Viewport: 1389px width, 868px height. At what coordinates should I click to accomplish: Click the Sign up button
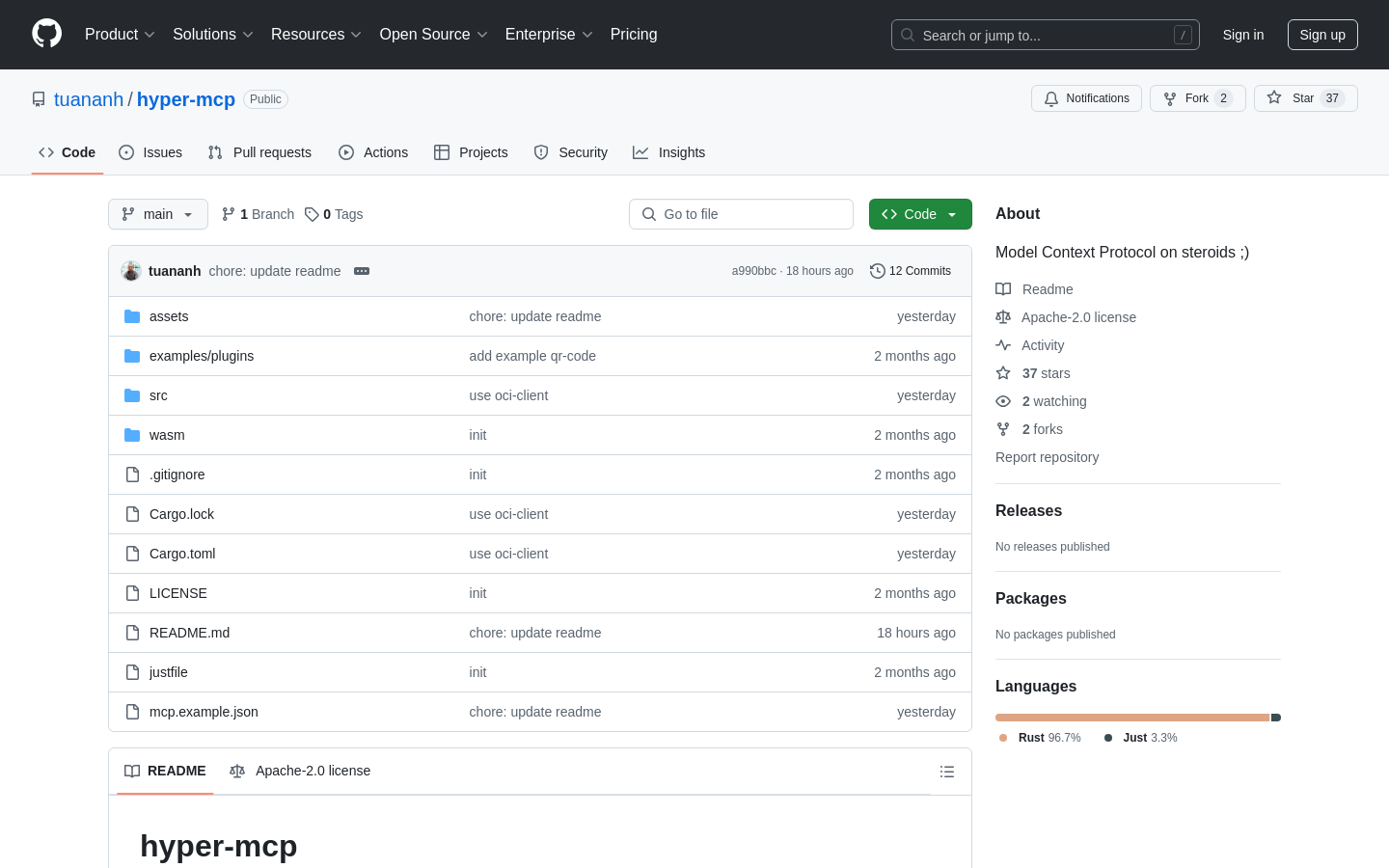pyautogui.click(x=1322, y=35)
